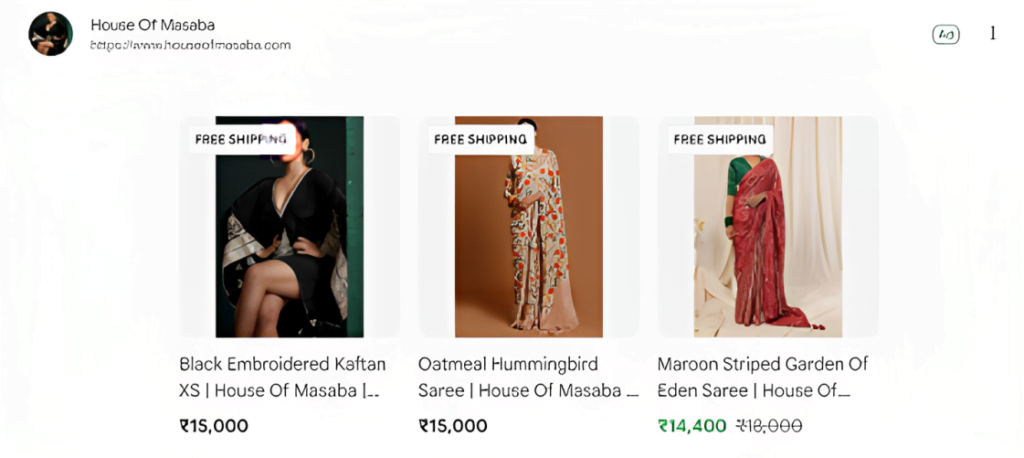This screenshot has width=1024, height=458.
Task: Click the Black Embroidered Kaftan XS title
Action: [282, 377]
